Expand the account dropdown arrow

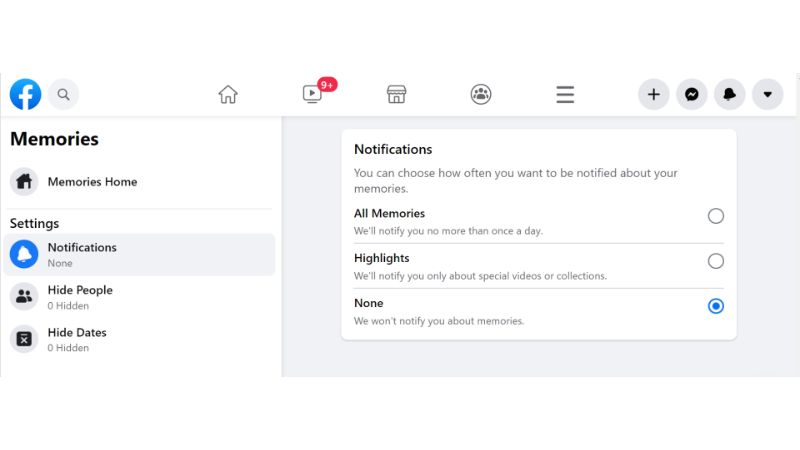[767, 94]
